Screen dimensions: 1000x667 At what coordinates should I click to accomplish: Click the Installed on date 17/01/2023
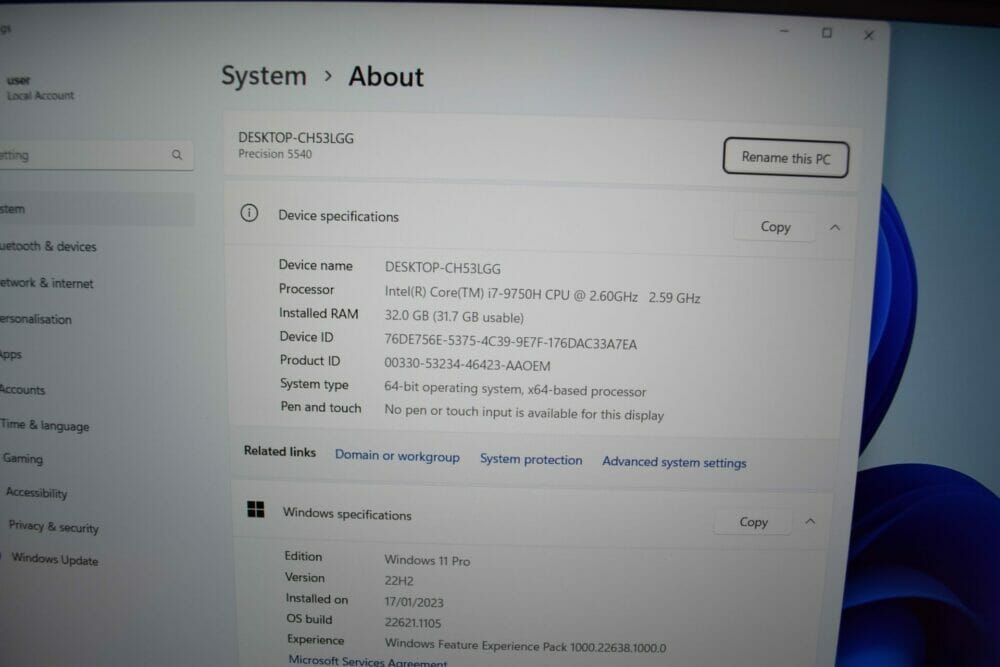(413, 601)
